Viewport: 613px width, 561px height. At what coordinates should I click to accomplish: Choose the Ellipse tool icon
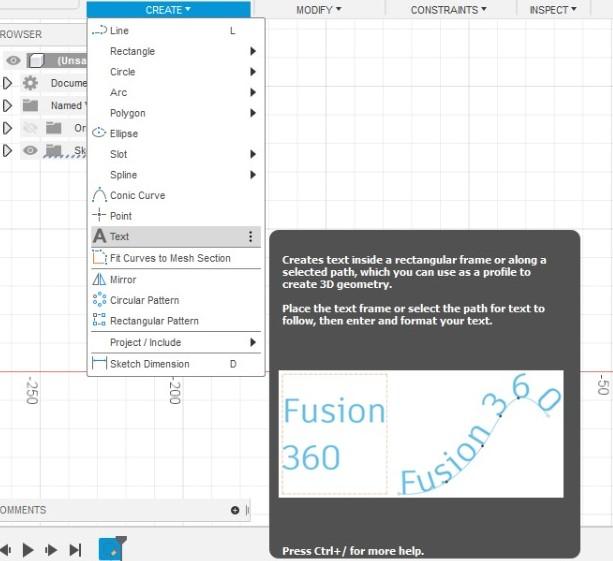coord(99,133)
